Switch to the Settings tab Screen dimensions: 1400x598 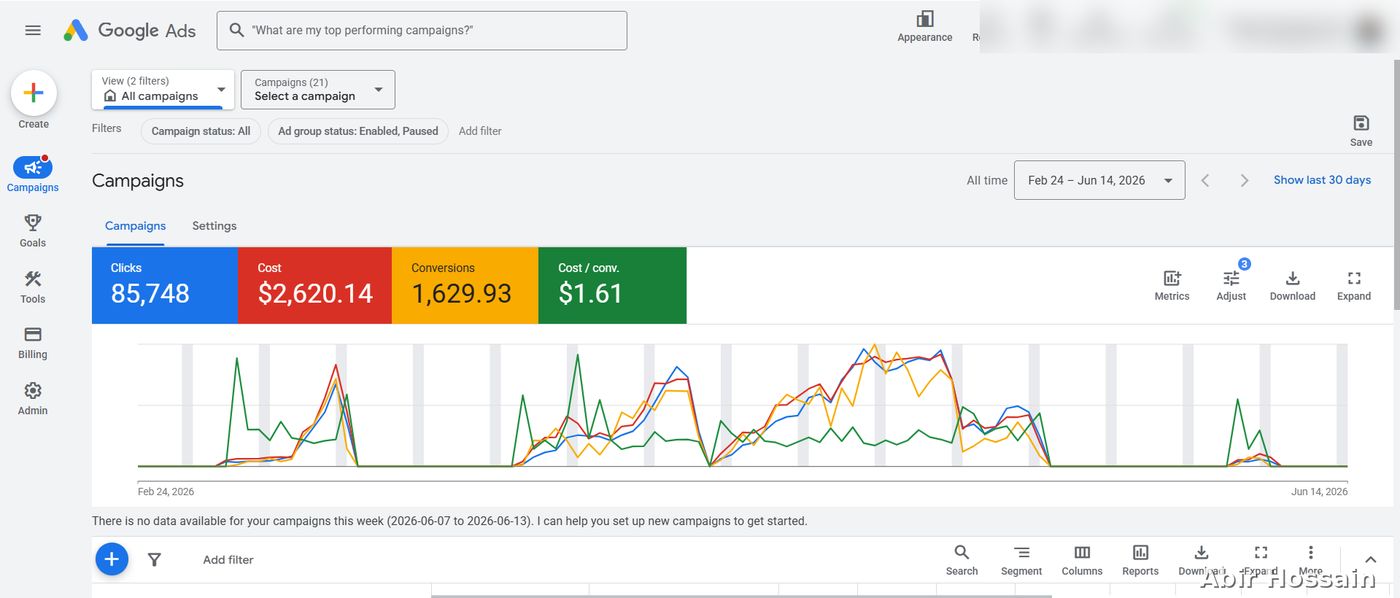point(214,226)
